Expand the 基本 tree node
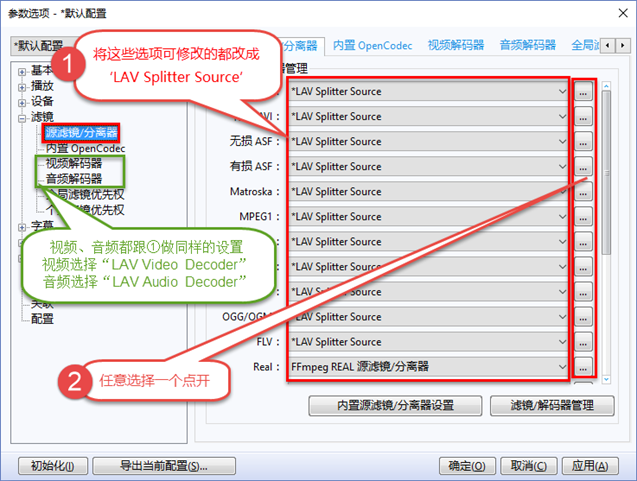 pos(22,72)
